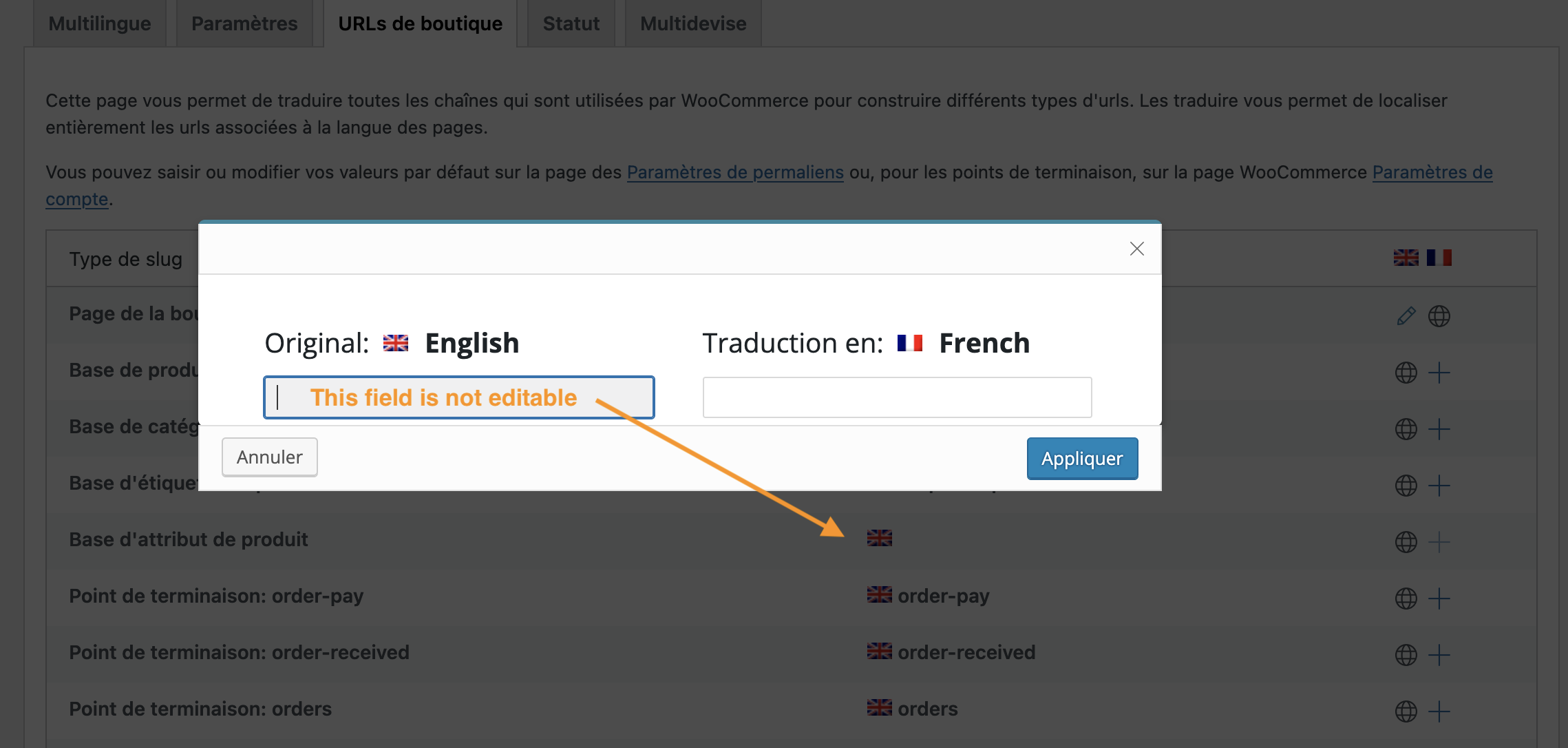Click the Appliquer button
This screenshot has height=748, width=1568.
click(x=1082, y=459)
